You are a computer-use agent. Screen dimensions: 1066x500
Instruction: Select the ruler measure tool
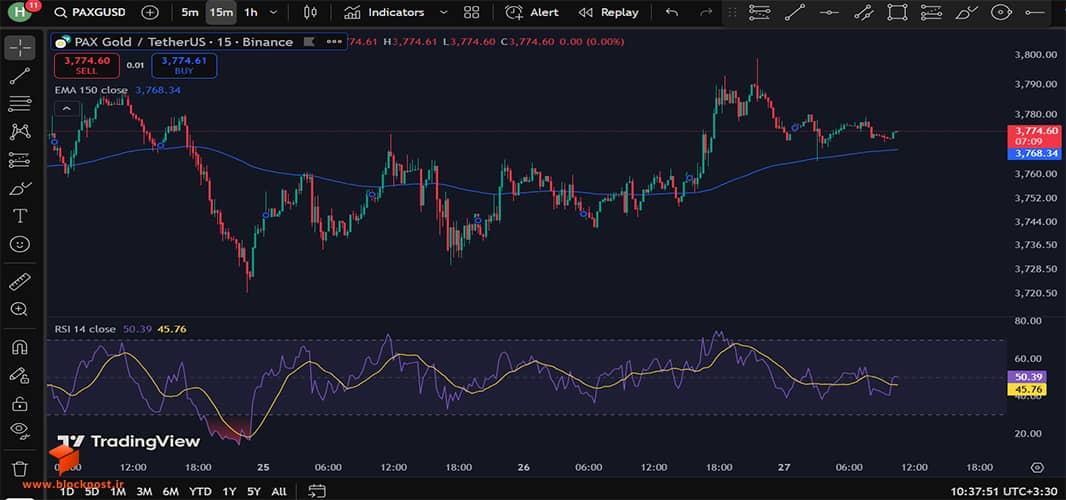(20, 281)
